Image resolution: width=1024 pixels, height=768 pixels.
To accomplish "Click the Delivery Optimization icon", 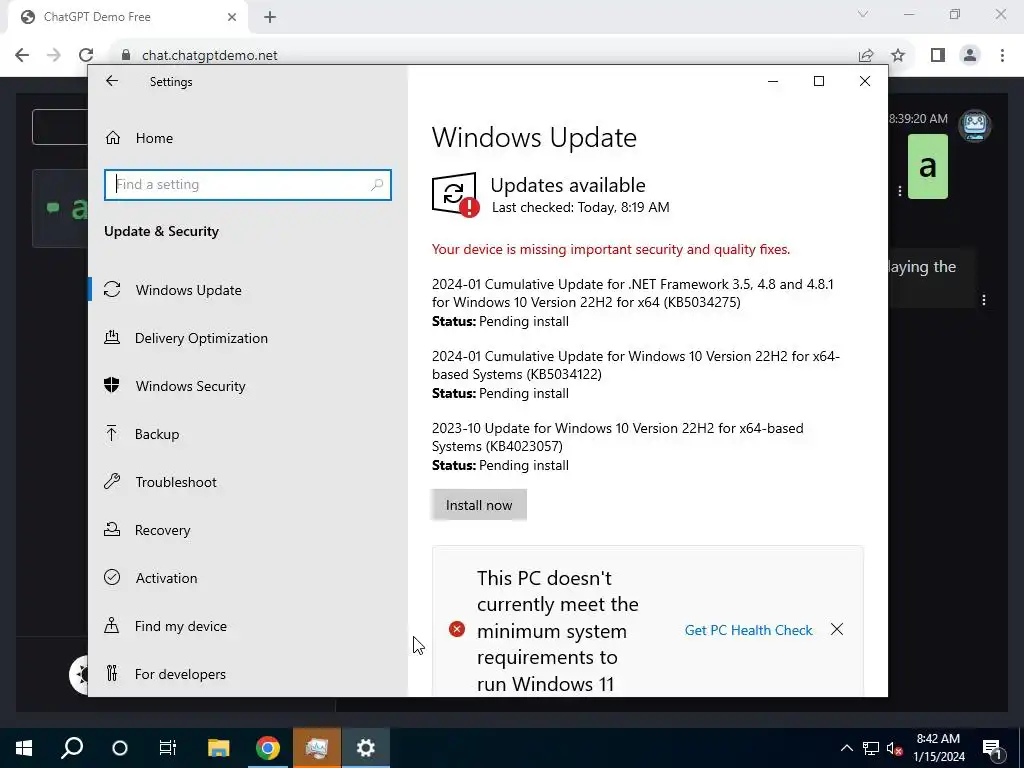I will coord(112,338).
